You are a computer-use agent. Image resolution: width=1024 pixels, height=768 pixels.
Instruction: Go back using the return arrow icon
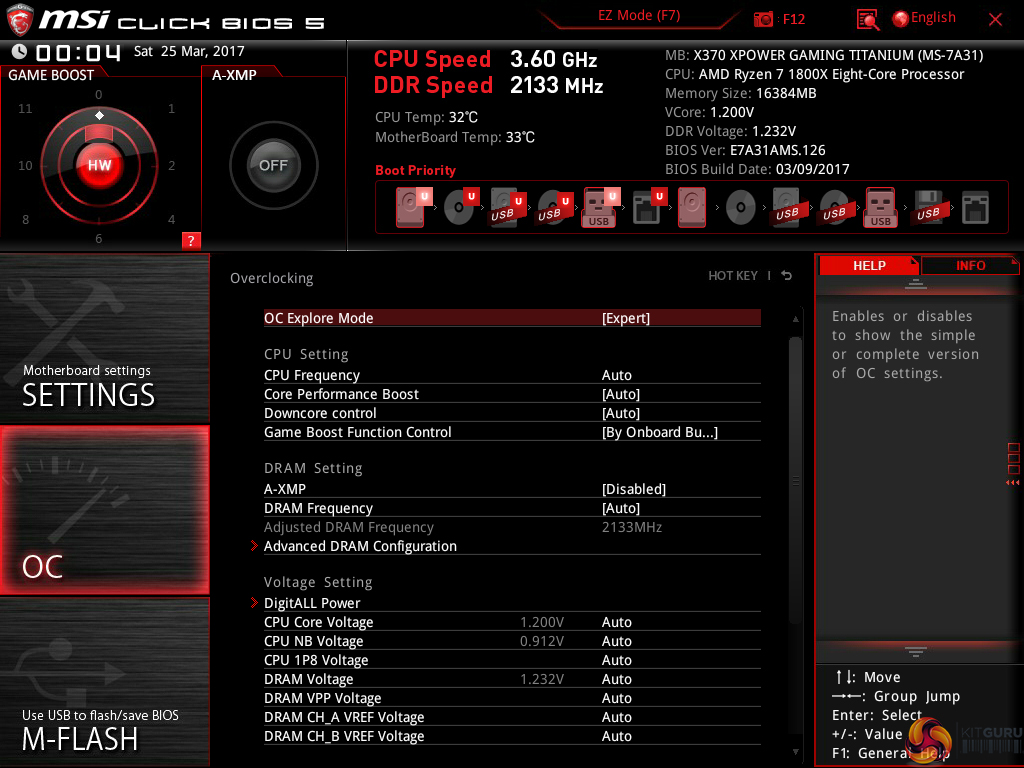tap(787, 276)
